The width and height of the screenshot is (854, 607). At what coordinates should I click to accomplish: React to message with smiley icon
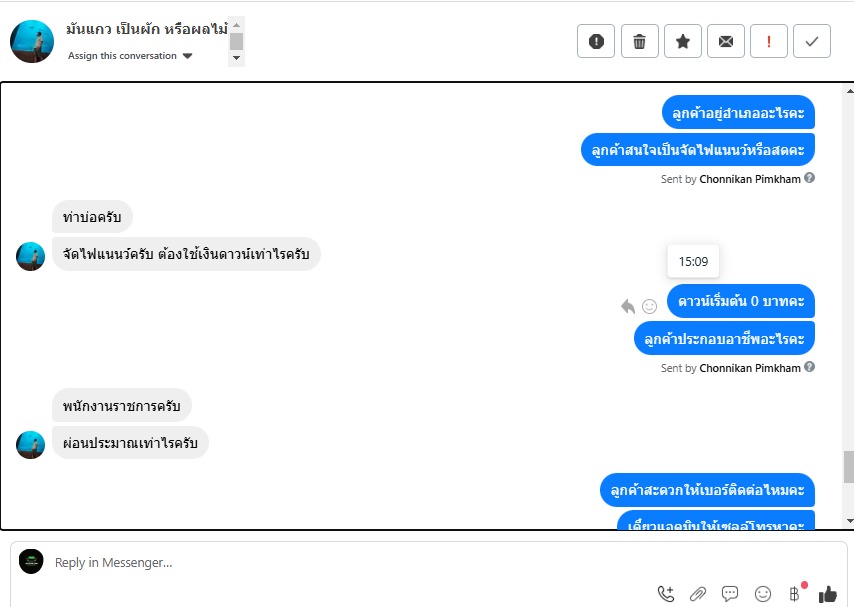(x=649, y=306)
